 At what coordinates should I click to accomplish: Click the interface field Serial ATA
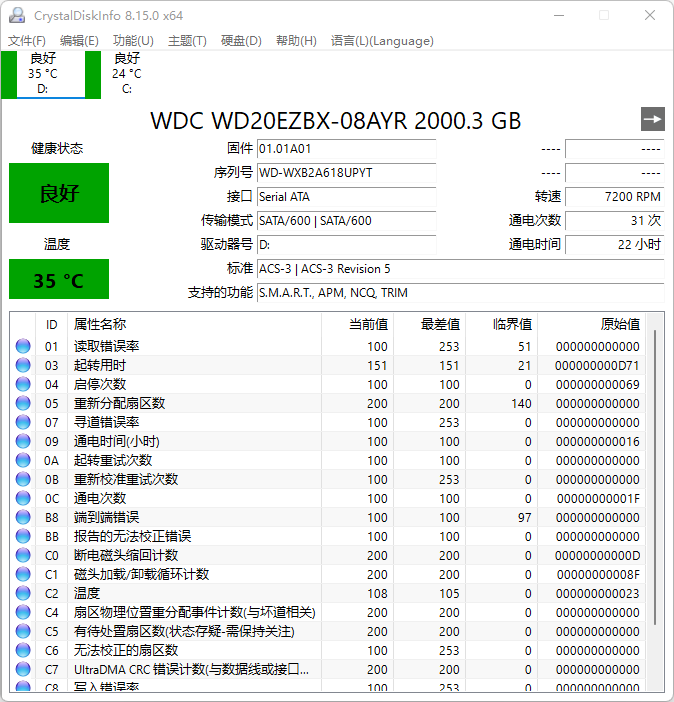click(347, 197)
